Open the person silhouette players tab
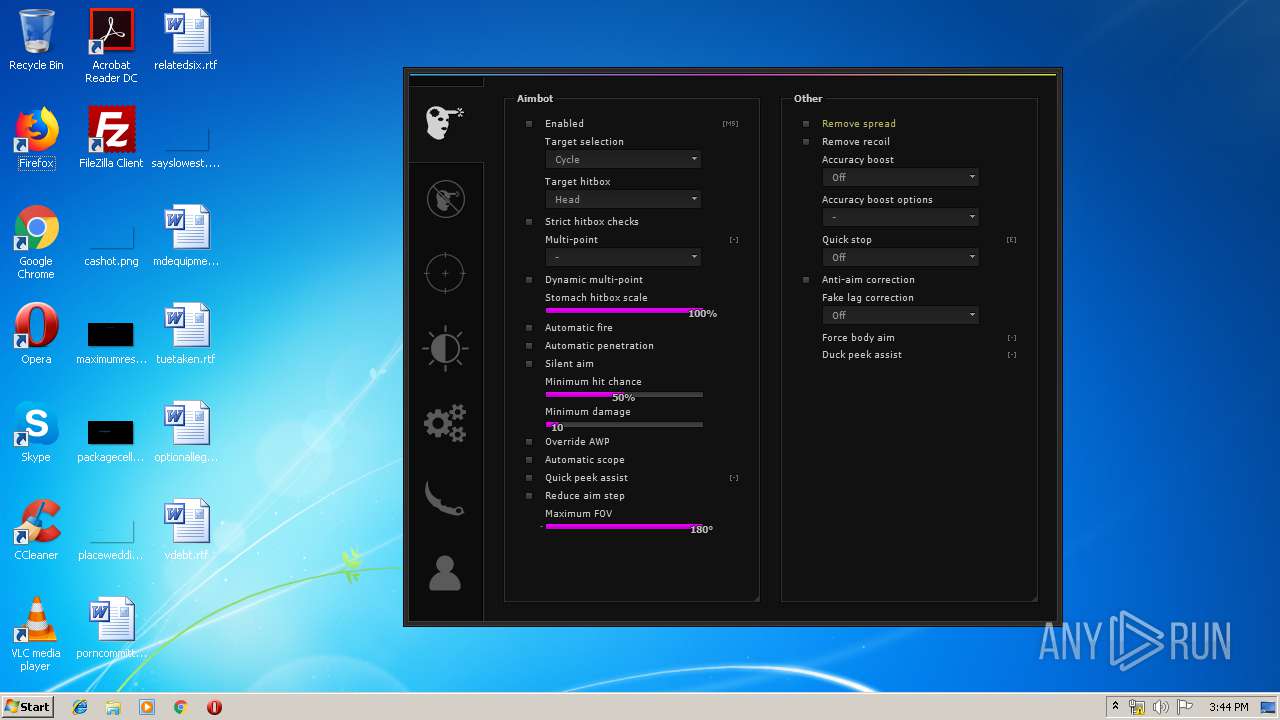Screen dimensions: 1280x720 445,573
